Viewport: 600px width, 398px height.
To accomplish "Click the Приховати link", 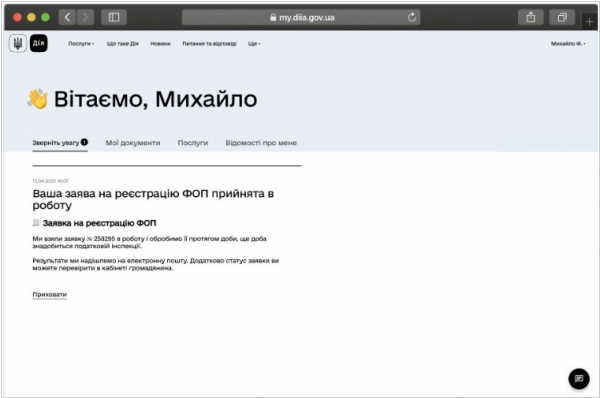I will point(49,294).
